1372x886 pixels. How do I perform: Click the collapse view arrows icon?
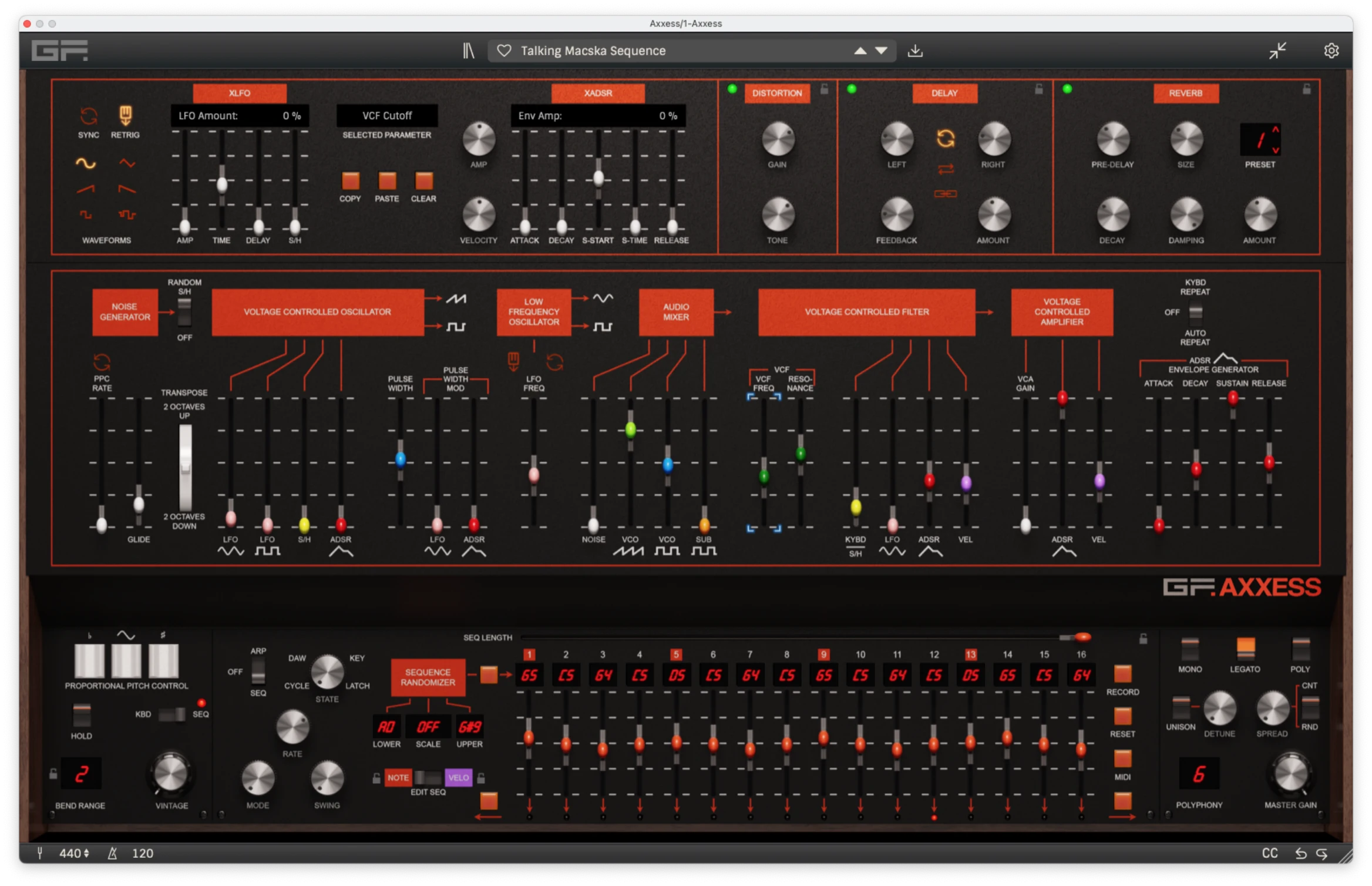pos(1277,51)
